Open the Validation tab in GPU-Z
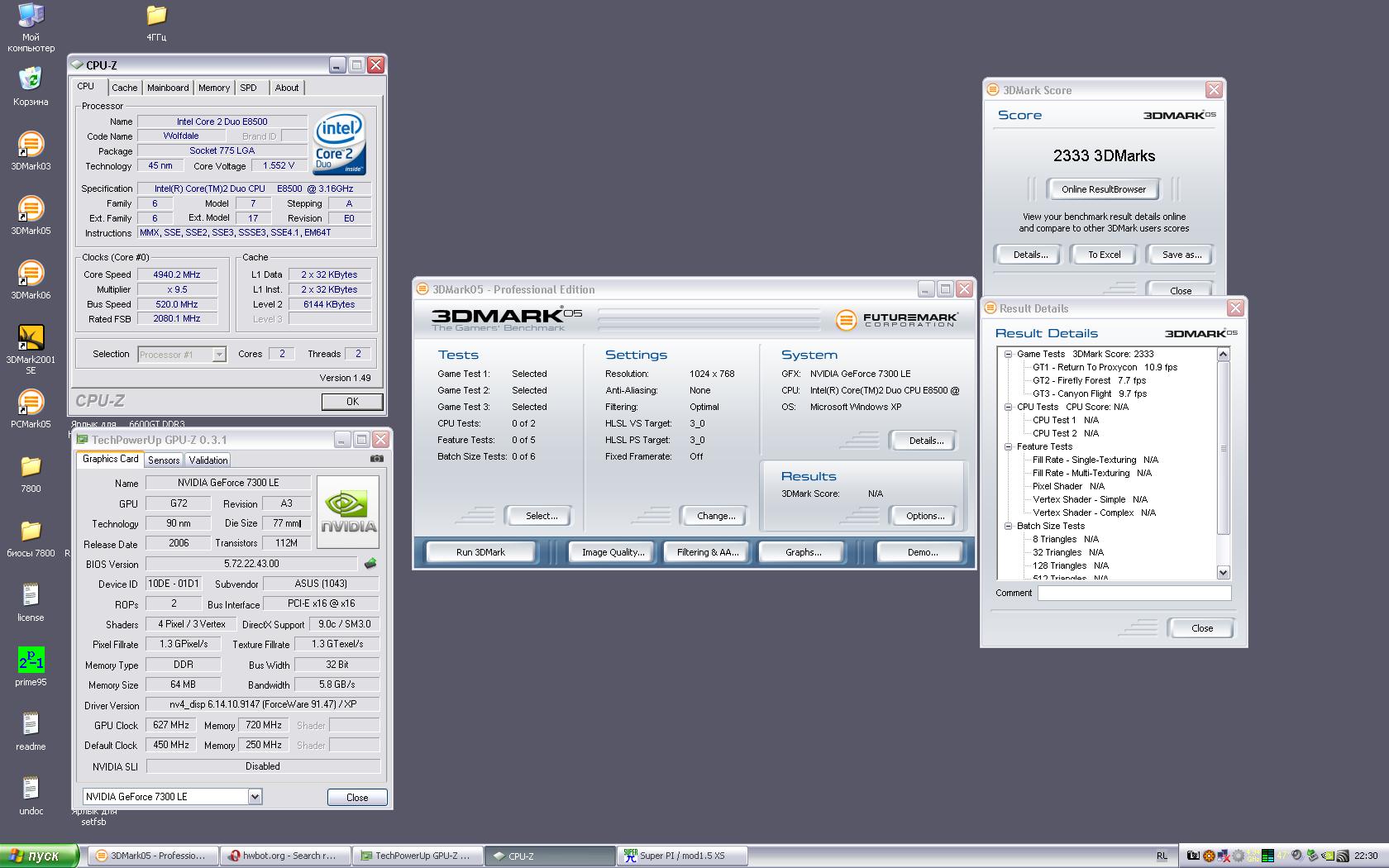Viewport: 1389px width, 868px height. coord(208,460)
